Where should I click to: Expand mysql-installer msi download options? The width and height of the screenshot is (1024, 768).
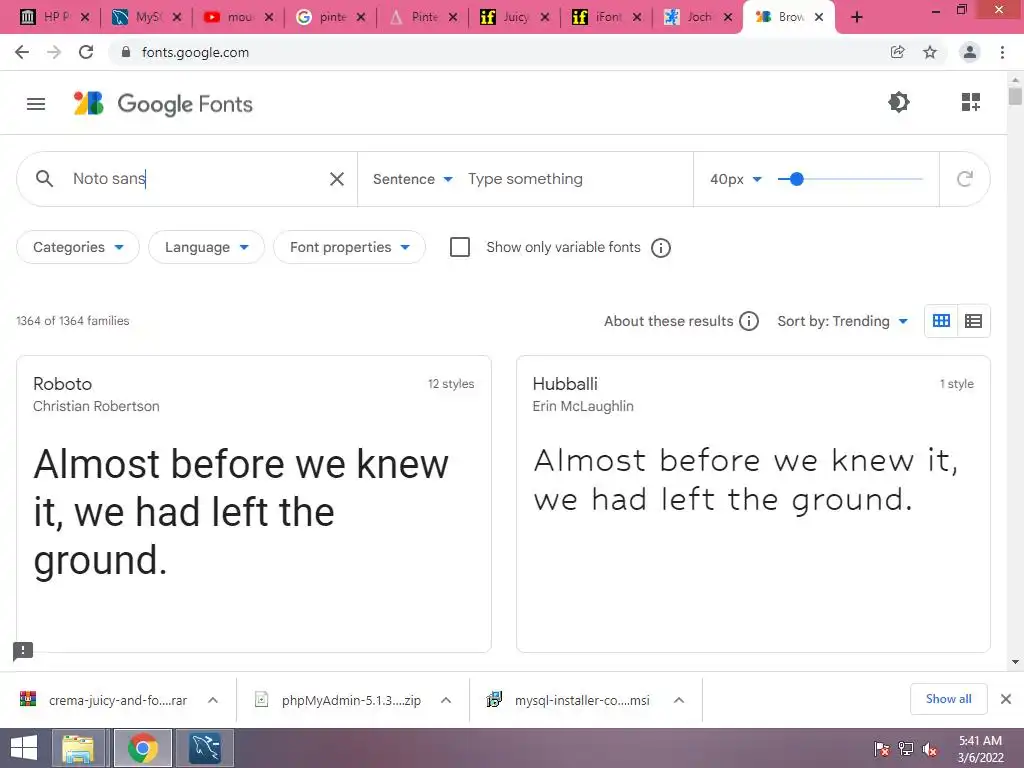click(x=679, y=700)
